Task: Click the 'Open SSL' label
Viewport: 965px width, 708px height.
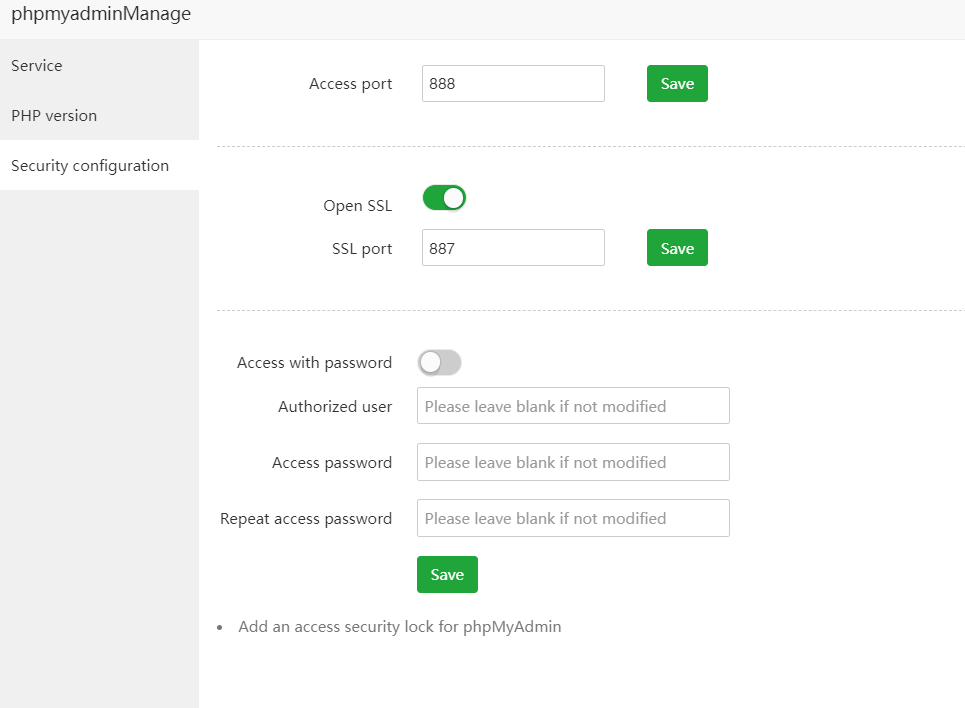Action: 357,206
